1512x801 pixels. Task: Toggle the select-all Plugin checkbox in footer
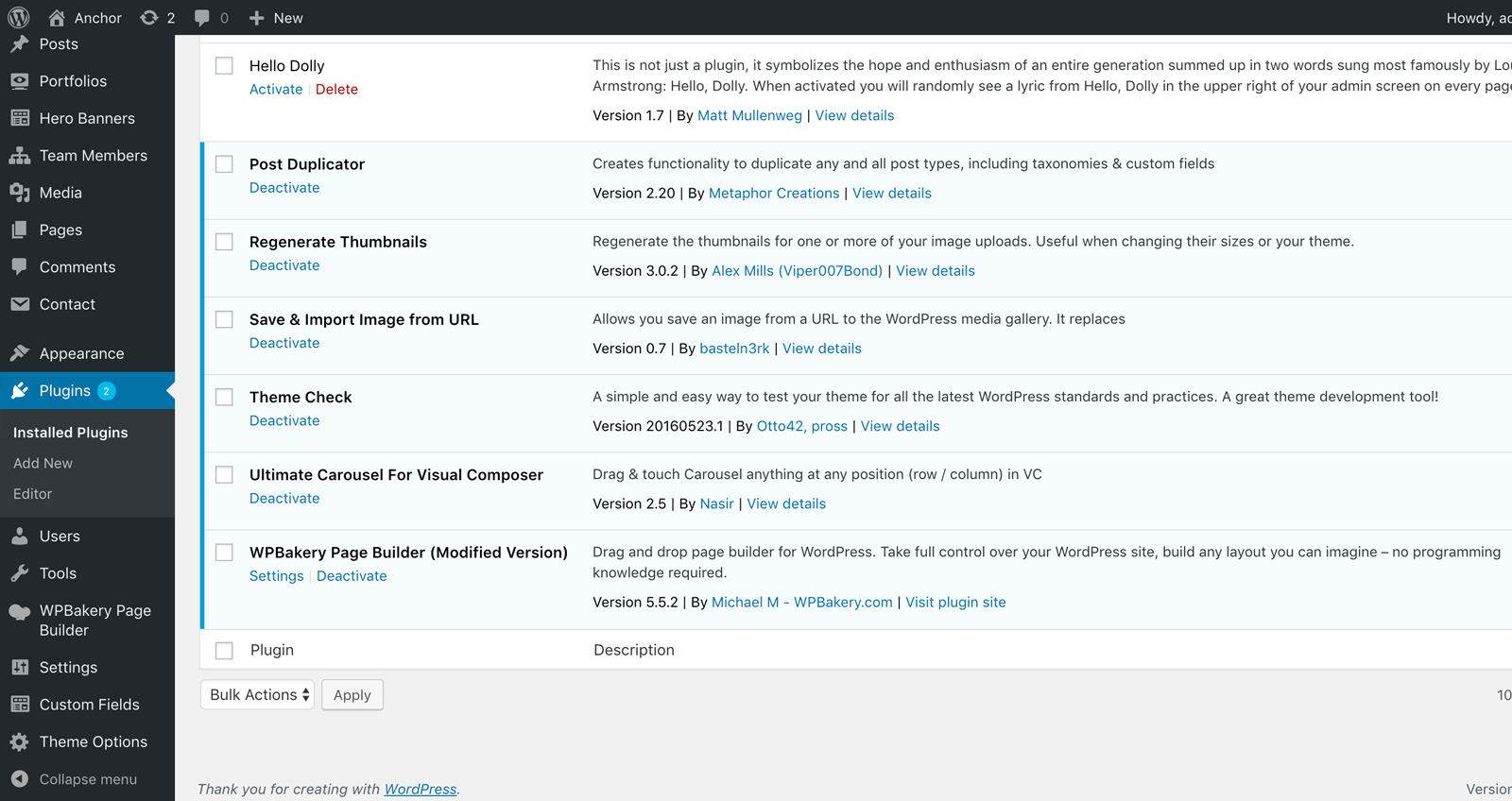(224, 651)
